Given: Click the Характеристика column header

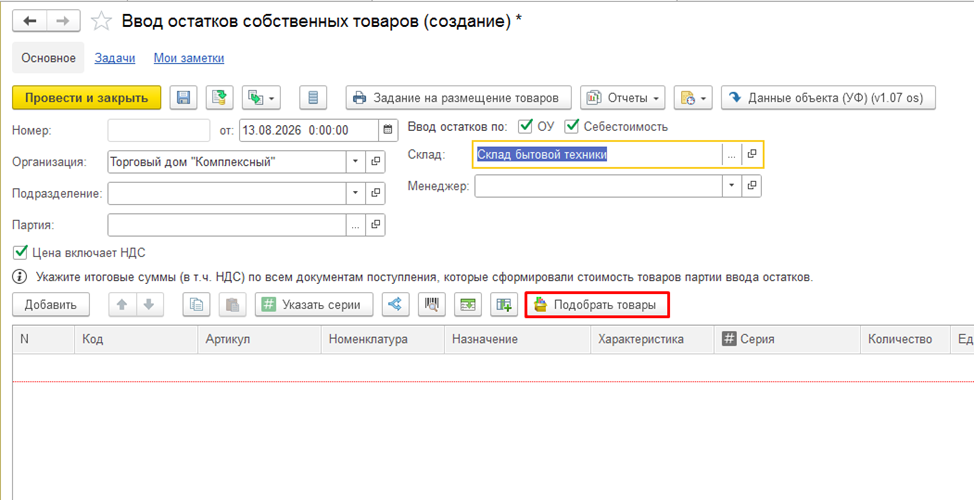Looking at the screenshot, I should 652,339.
